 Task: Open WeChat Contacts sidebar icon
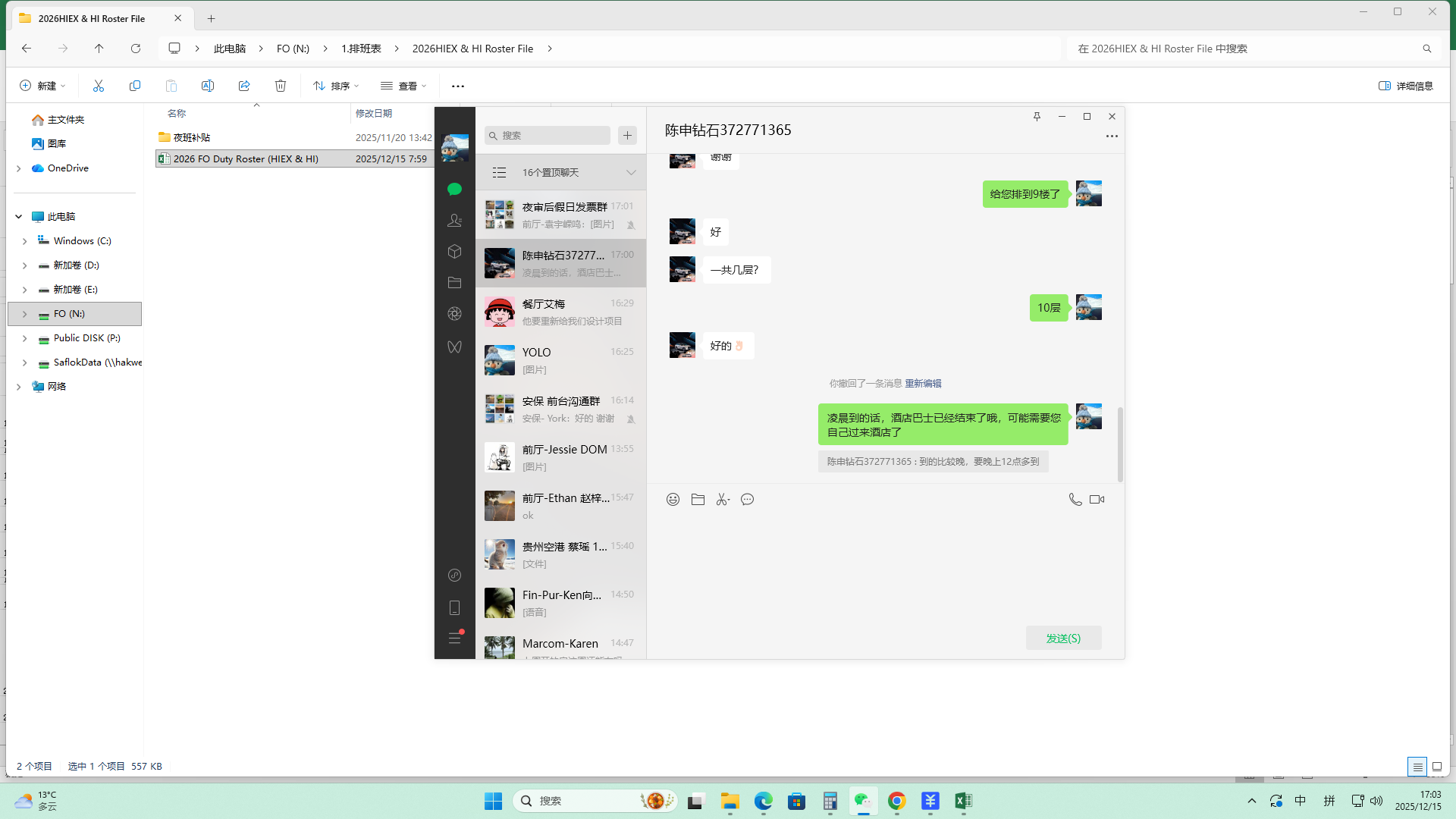click(x=454, y=220)
